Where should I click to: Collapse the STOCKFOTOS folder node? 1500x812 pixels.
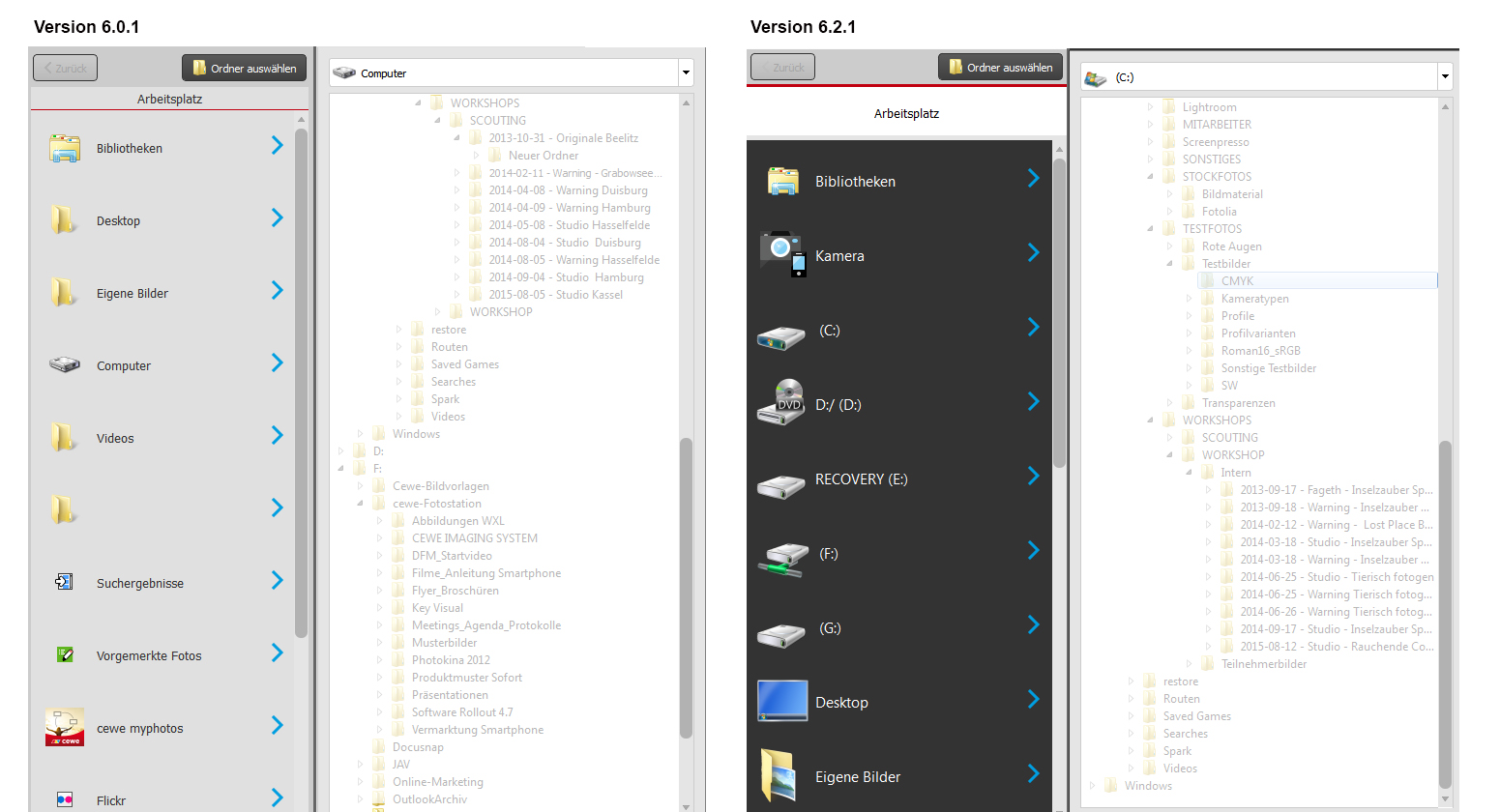click(1150, 177)
